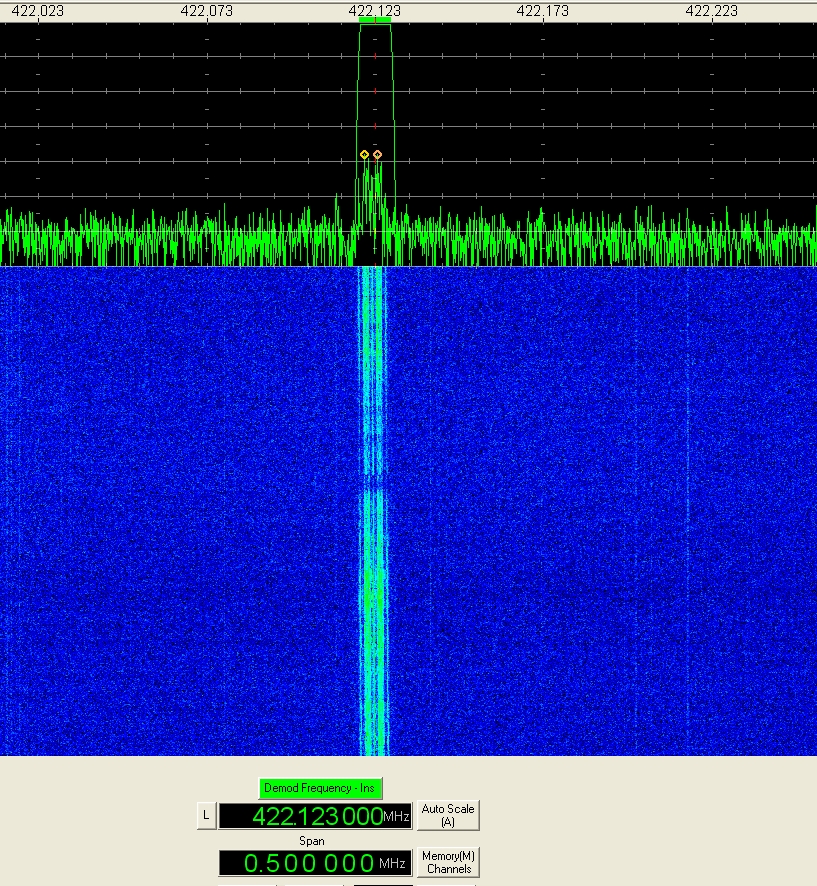Click the orange right diamond peak marker

377,154
